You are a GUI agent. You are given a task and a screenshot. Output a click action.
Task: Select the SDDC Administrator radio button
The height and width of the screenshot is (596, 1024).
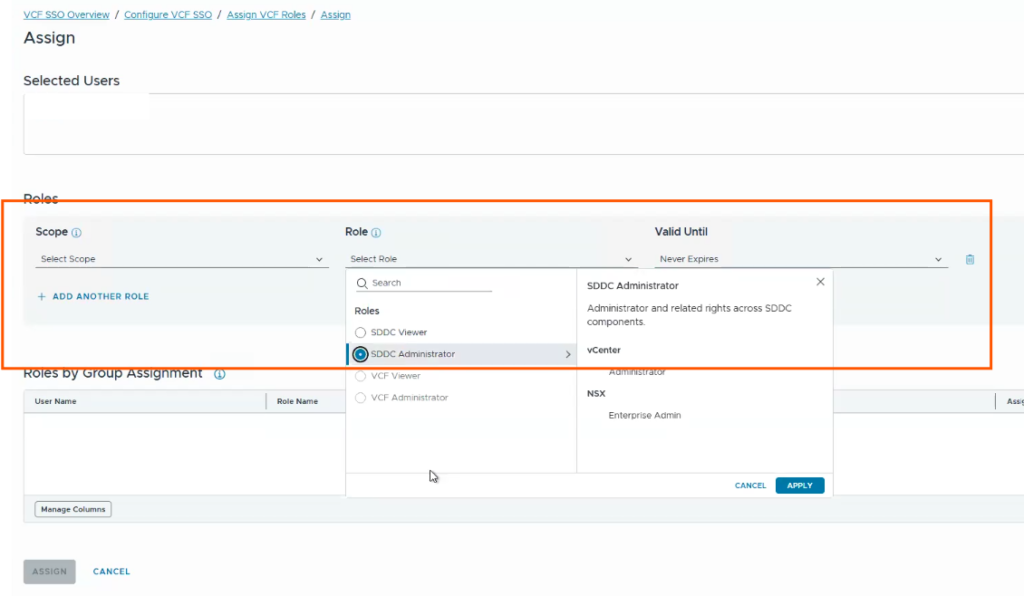click(360, 354)
